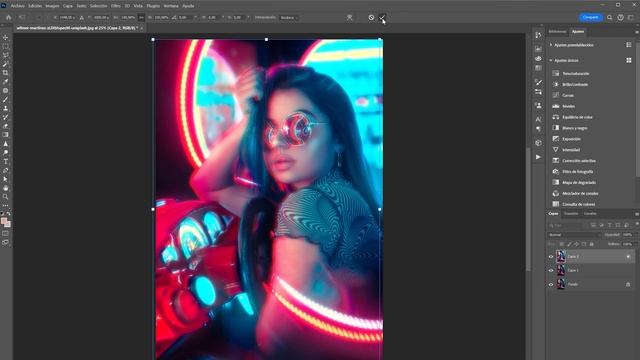Select the Eraser tool
Screen dimensions: 640x360
coord(5,126)
